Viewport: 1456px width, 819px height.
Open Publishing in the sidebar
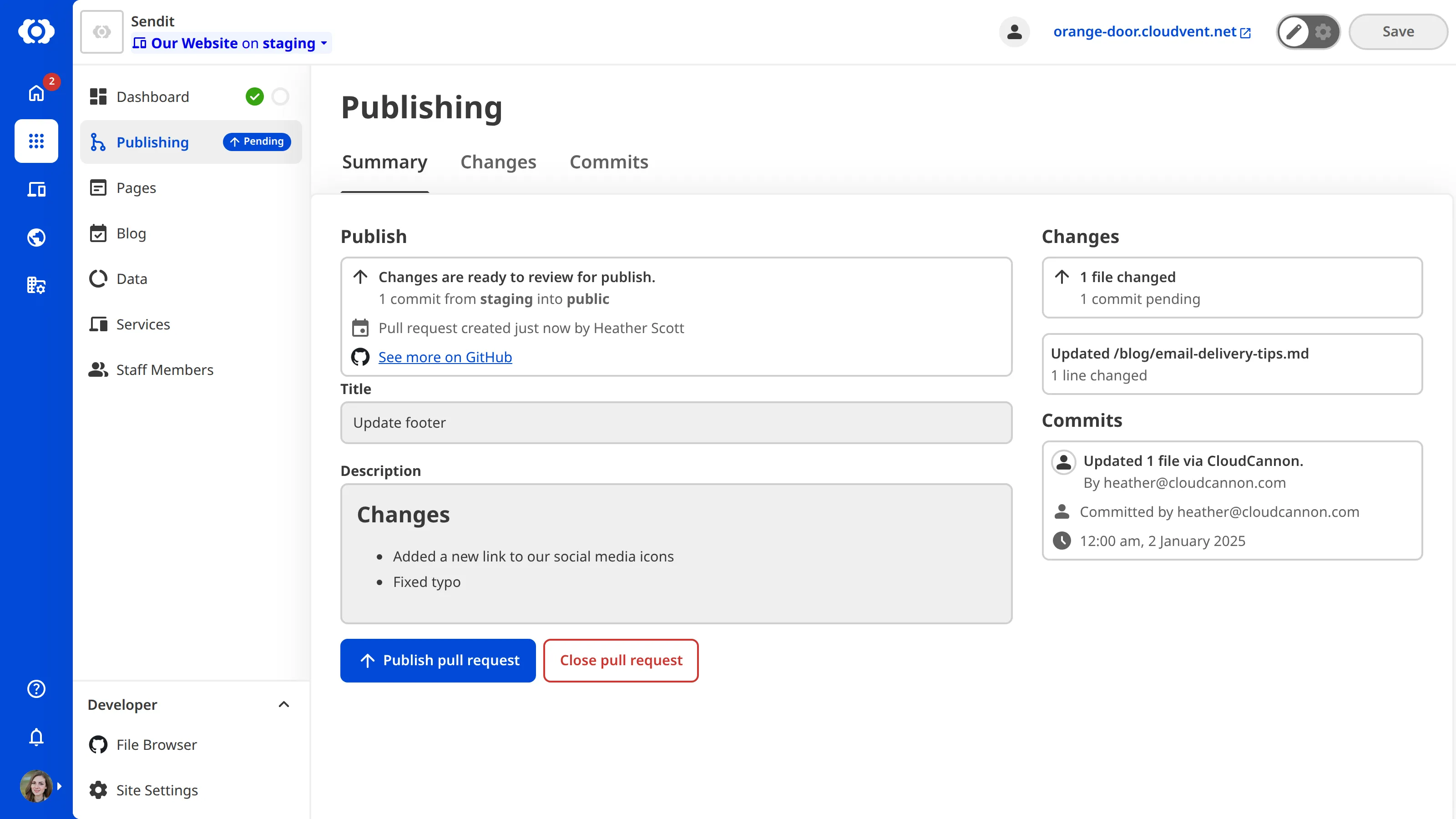(x=191, y=142)
